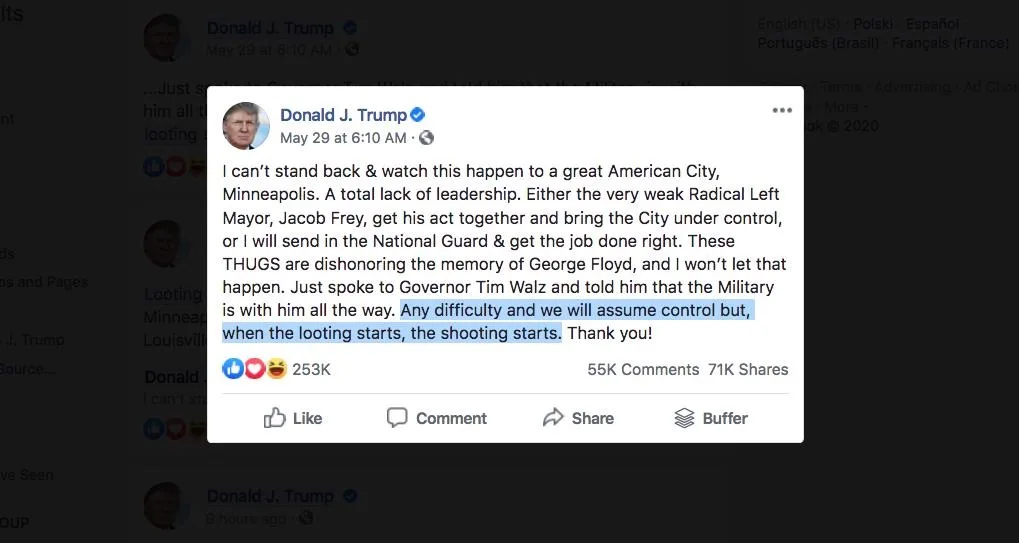View the 55K Comments
Screen dimensions: 1019x543
[643, 370]
